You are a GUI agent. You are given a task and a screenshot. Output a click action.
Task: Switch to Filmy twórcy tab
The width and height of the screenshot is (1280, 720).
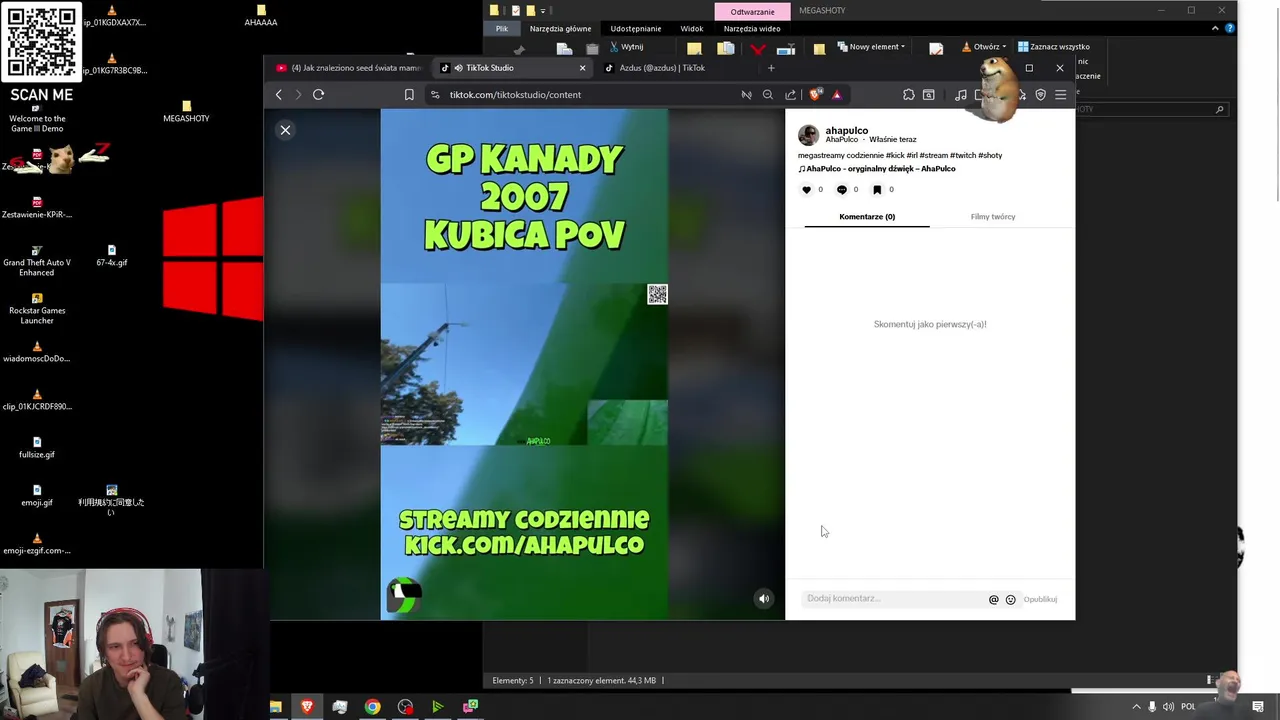(x=993, y=217)
